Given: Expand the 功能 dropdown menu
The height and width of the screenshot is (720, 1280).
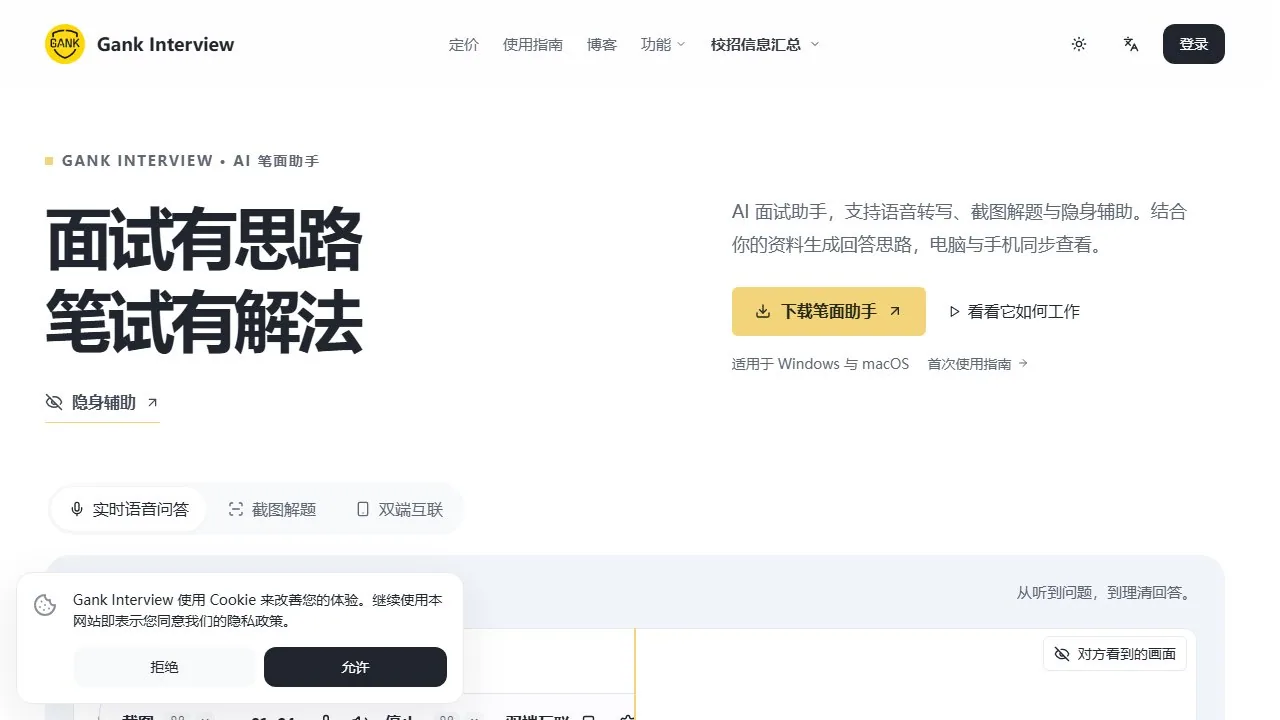Looking at the screenshot, I should point(663,44).
